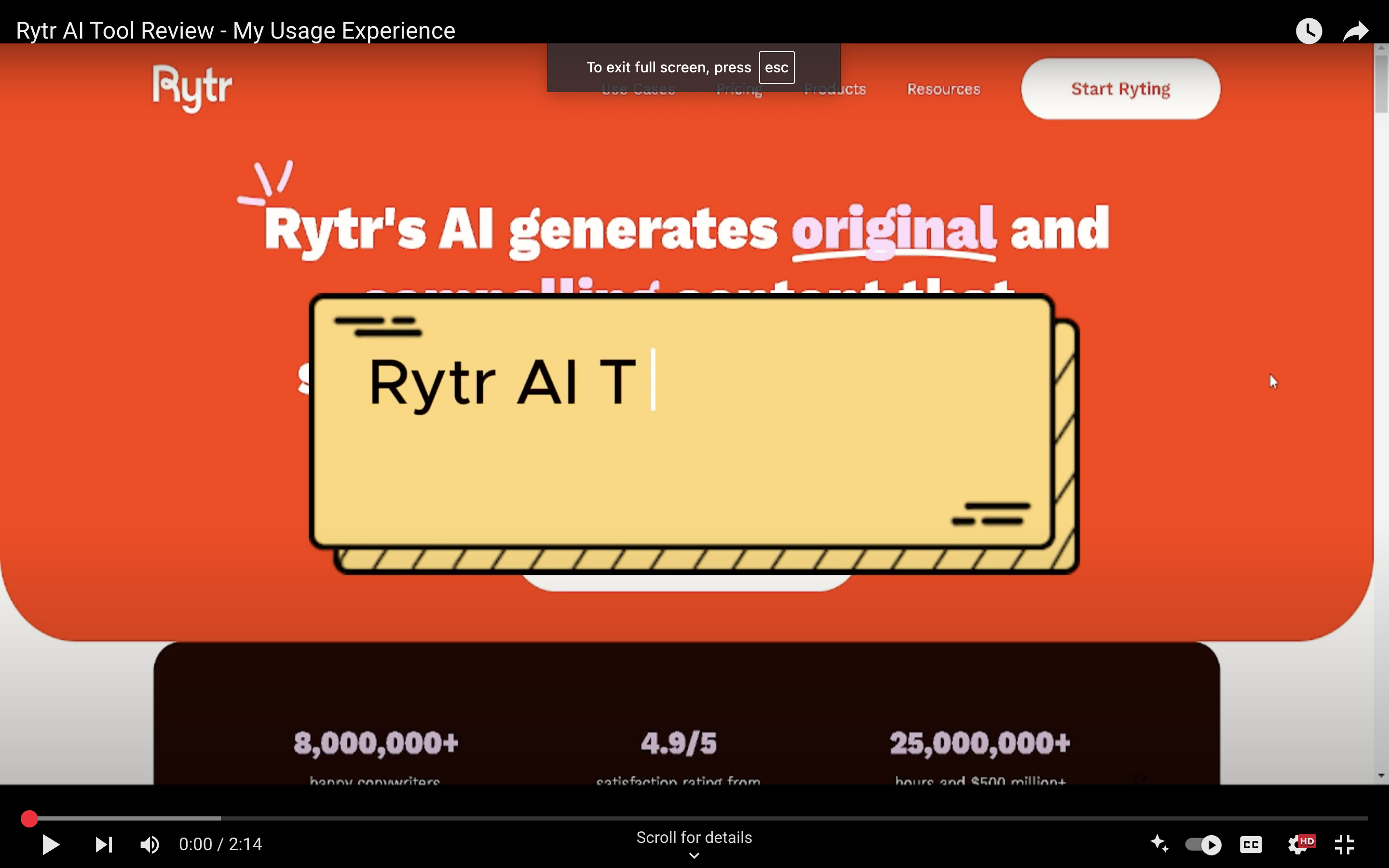Open the Resources menu
The width and height of the screenshot is (1389, 868).
coord(943,89)
